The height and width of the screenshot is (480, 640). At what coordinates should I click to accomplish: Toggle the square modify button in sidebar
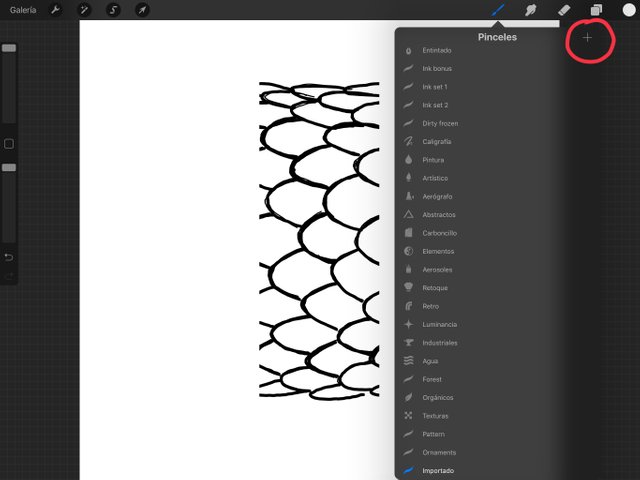9,144
